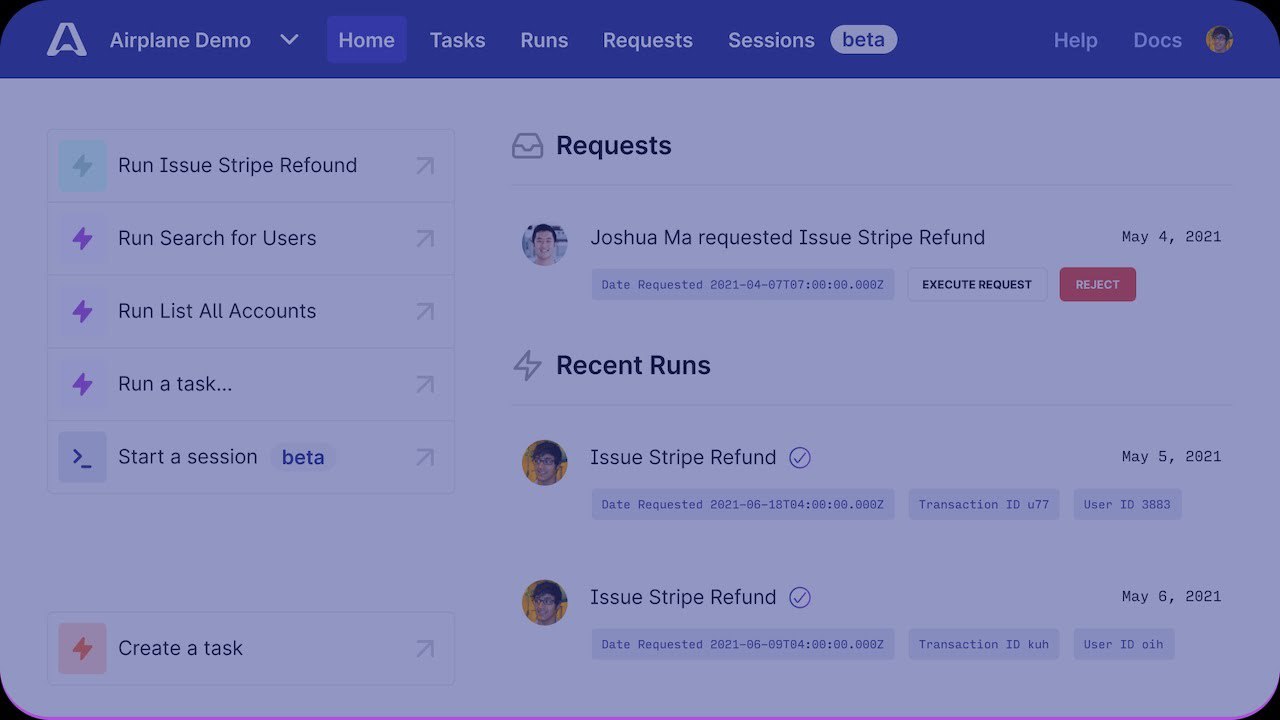Open the user profile avatar menu
This screenshot has width=1280, height=720.
[1219, 40]
